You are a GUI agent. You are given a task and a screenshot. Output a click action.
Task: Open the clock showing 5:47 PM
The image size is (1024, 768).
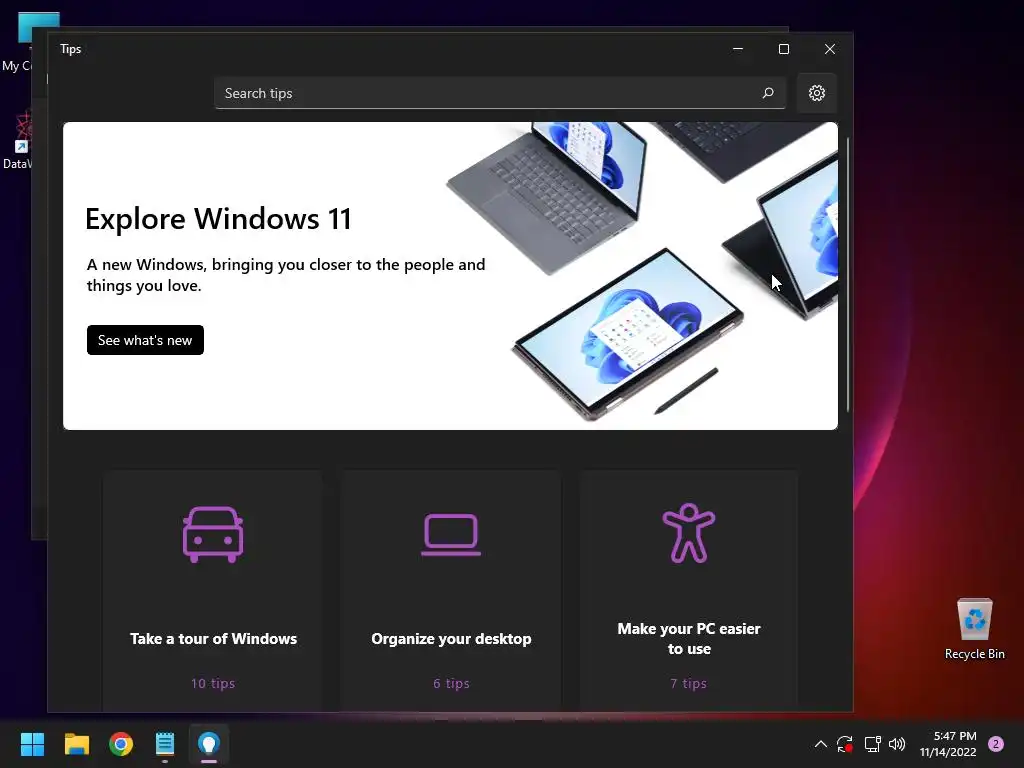(948, 744)
